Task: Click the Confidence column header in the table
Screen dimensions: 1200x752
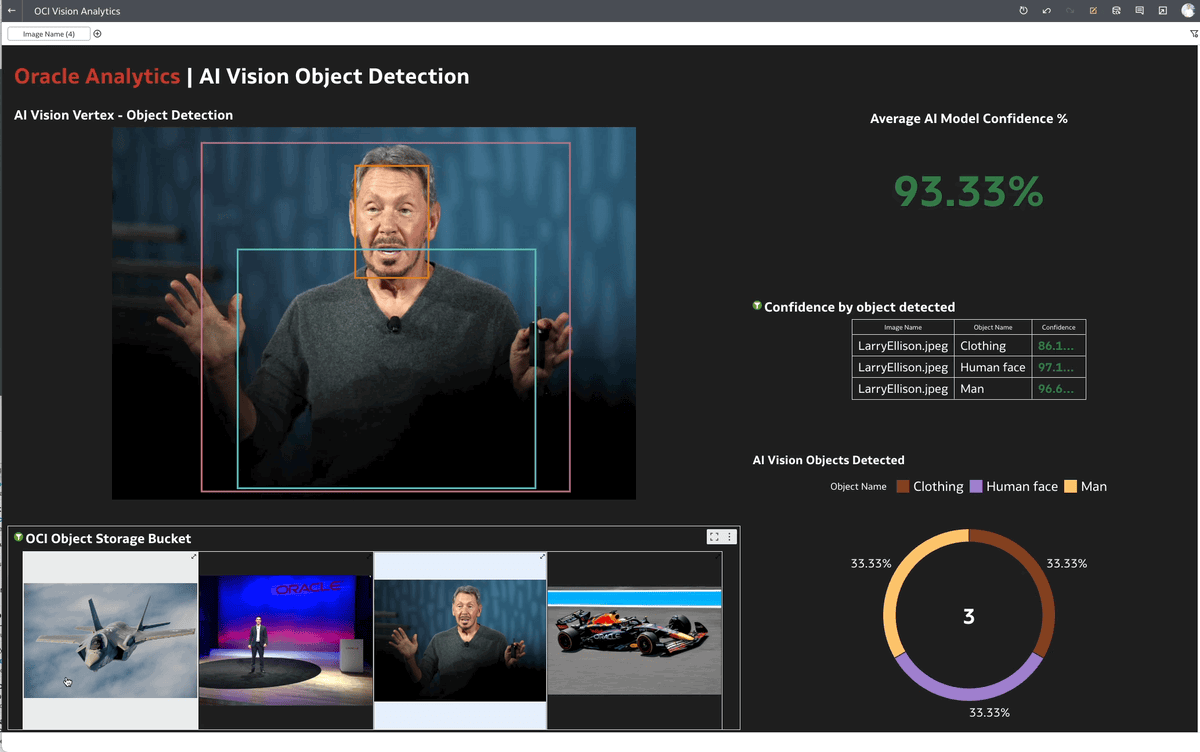Action: [1060, 327]
